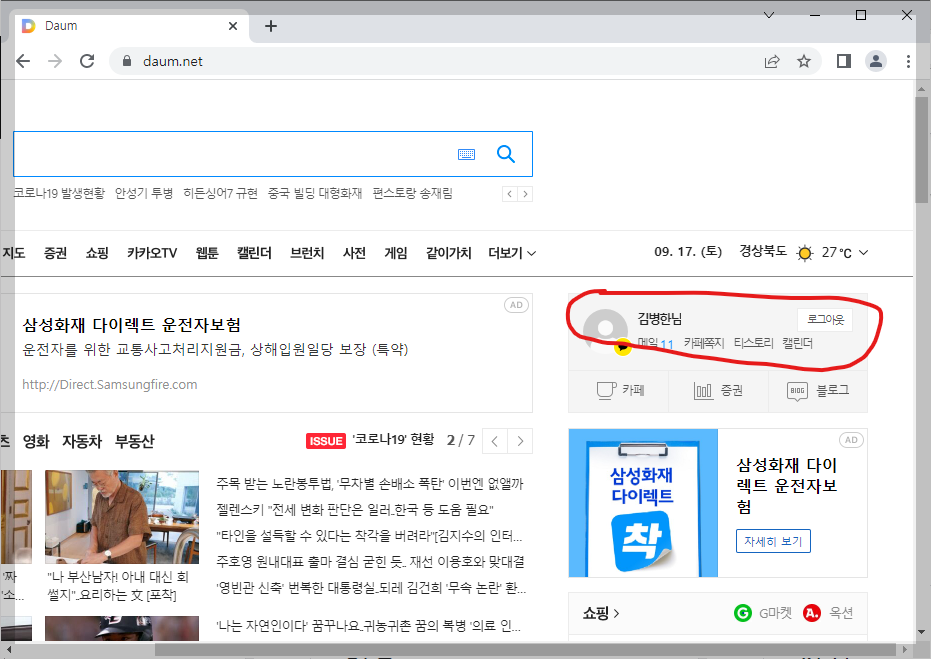Switch to 자동차 news tab
The width and height of the screenshot is (931, 659).
[83, 441]
